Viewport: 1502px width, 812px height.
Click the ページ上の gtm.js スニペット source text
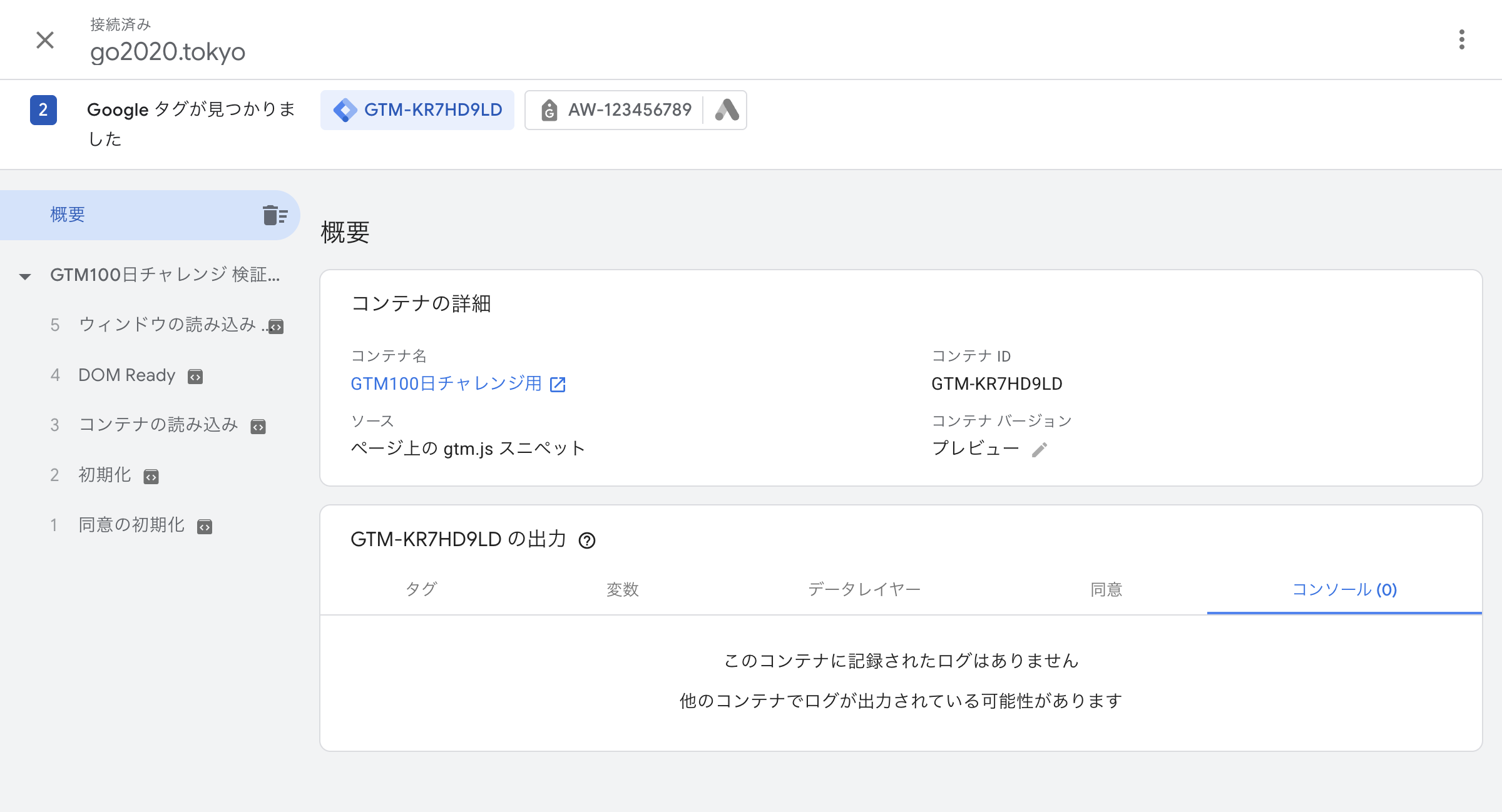point(467,449)
